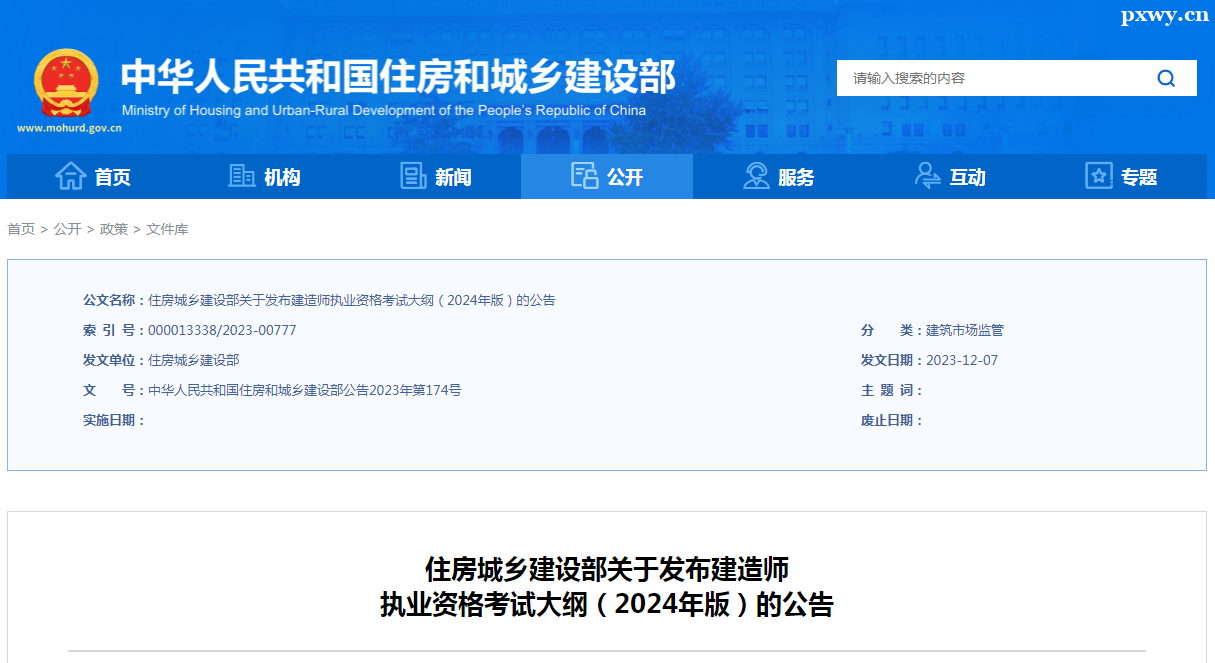The image size is (1215, 663).
Task: Go to the 服务 menu section
Action: point(796,177)
